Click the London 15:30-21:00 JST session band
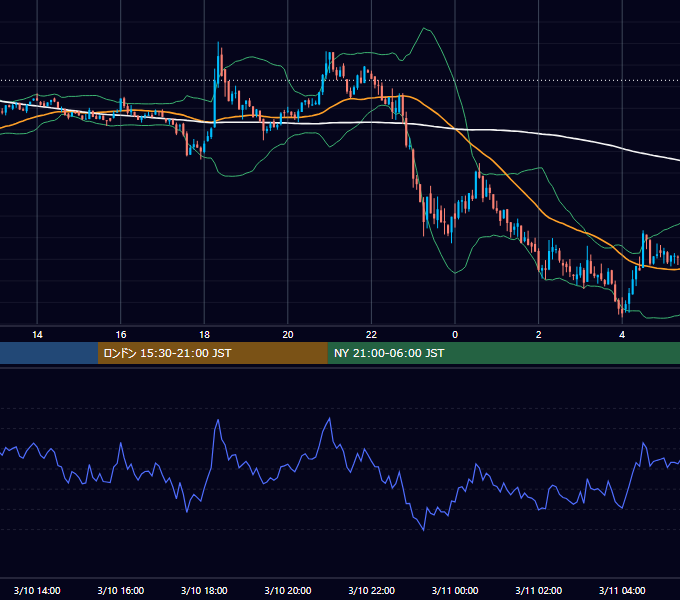 click(x=212, y=353)
